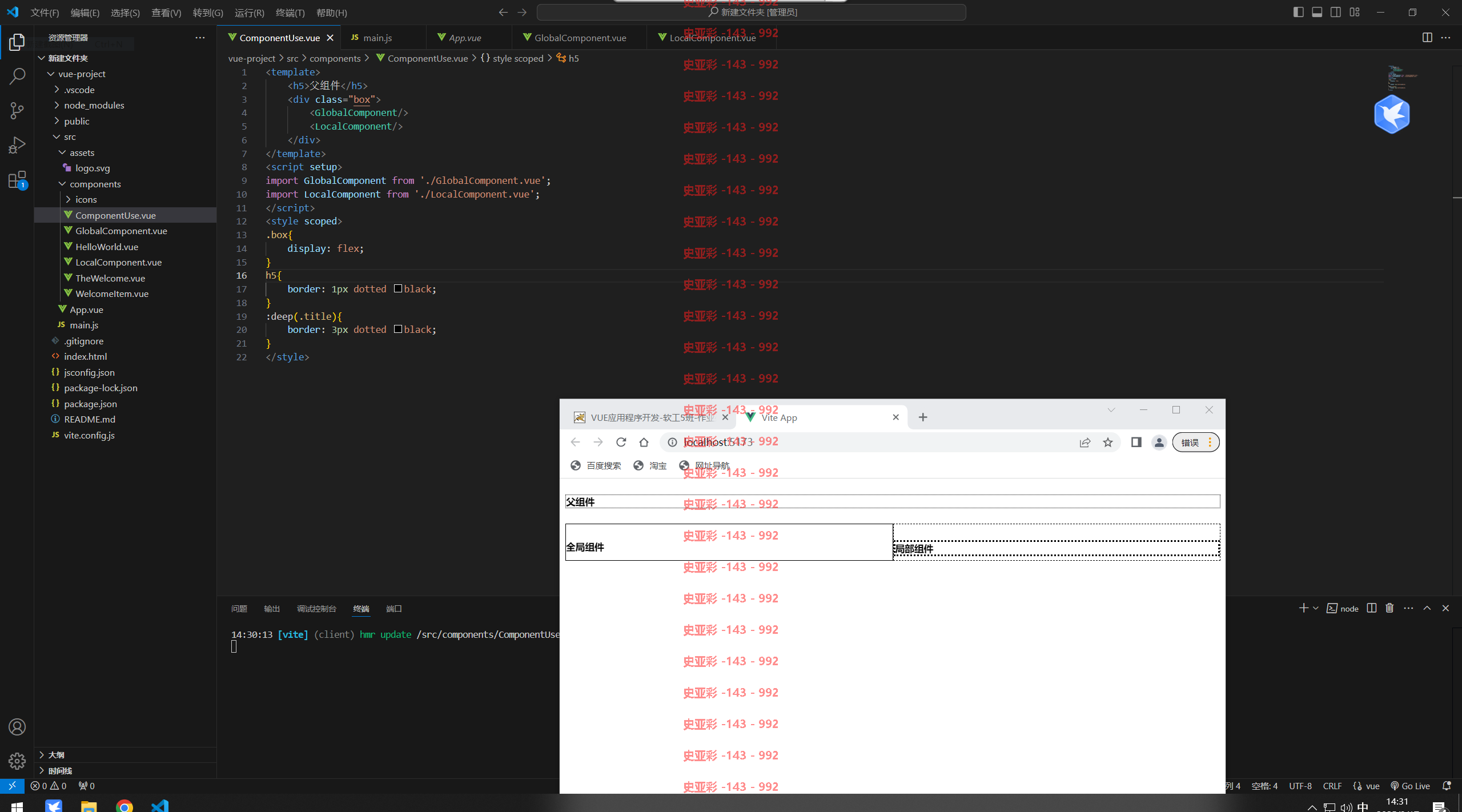The image size is (1462, 812).
Task: Close the terminal panel
Action: (1445, 608)
